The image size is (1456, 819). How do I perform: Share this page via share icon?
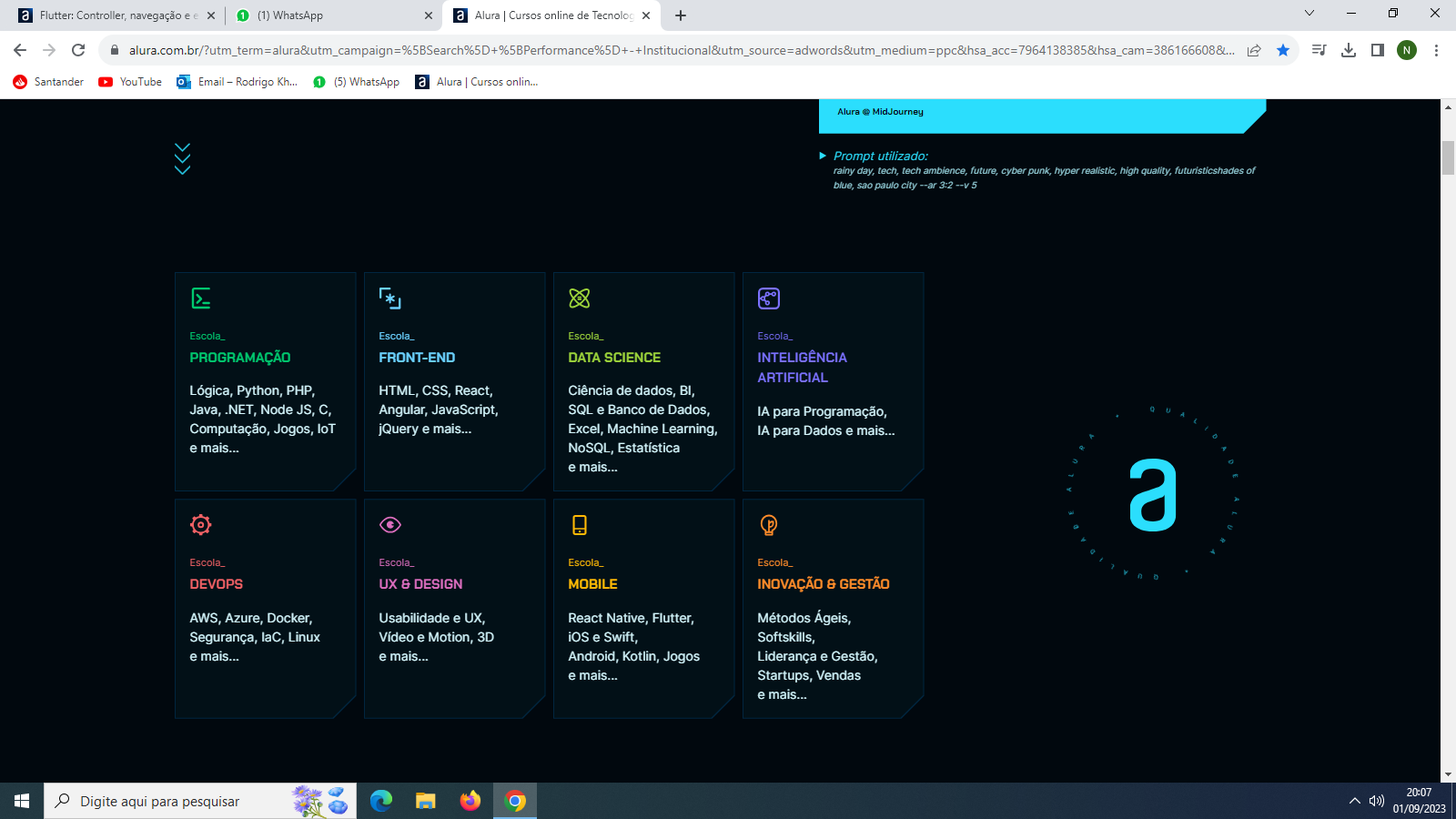(1254, 50)
